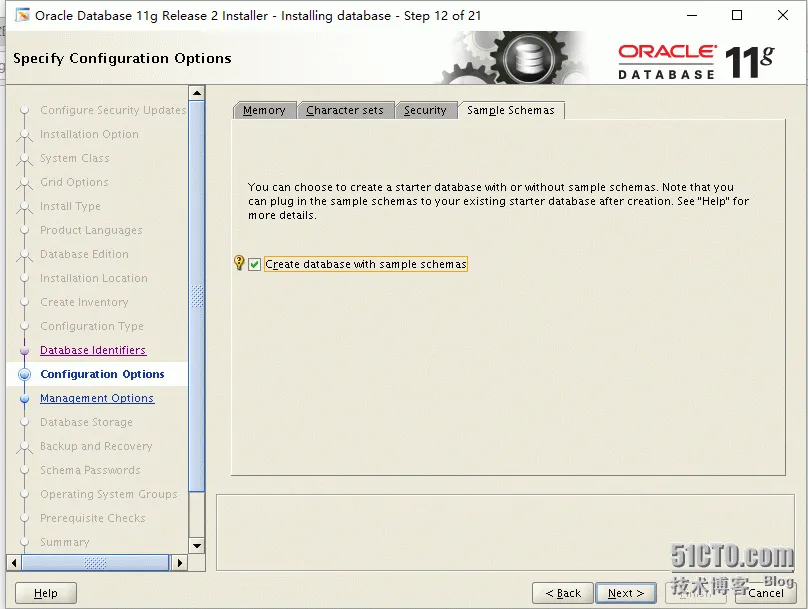Select the Security tab
Screen dimensions: 808x609
pyautogui.click(x=425, y=110)
